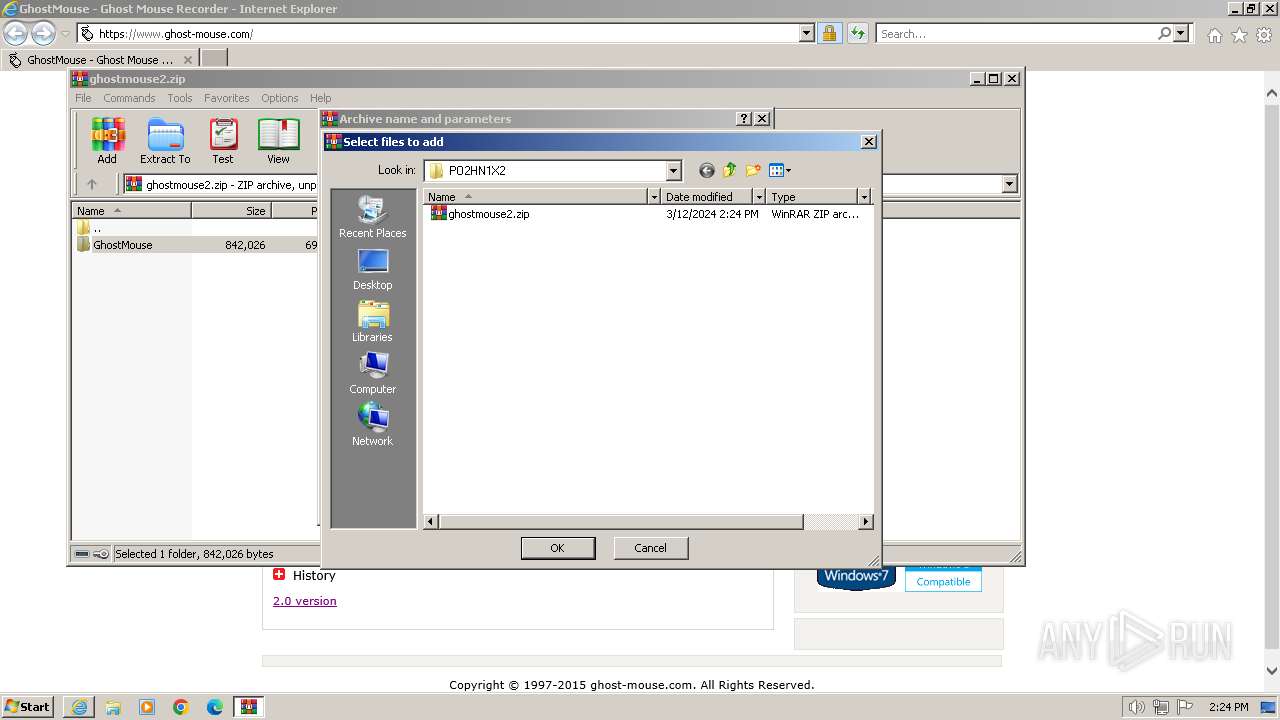Expand WinRAR archive path dropdown
Viewport: 1280px width, 720px height.
pos(1009,184)
